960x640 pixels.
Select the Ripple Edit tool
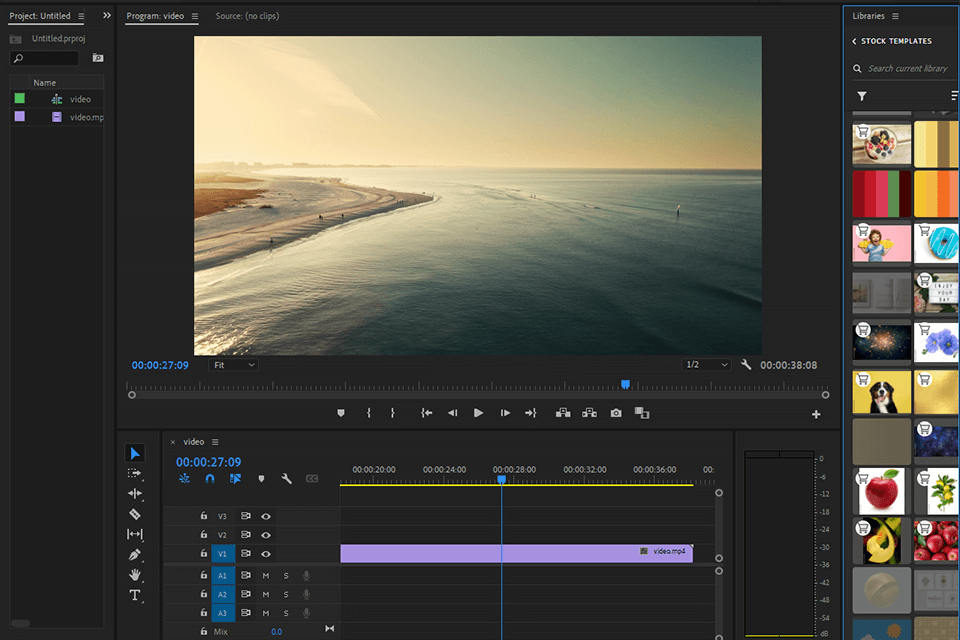click(x=135, y=494)
